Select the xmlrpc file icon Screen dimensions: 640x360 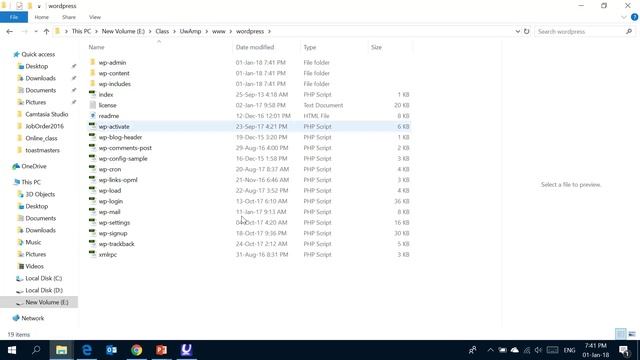(x=93, y=254)
